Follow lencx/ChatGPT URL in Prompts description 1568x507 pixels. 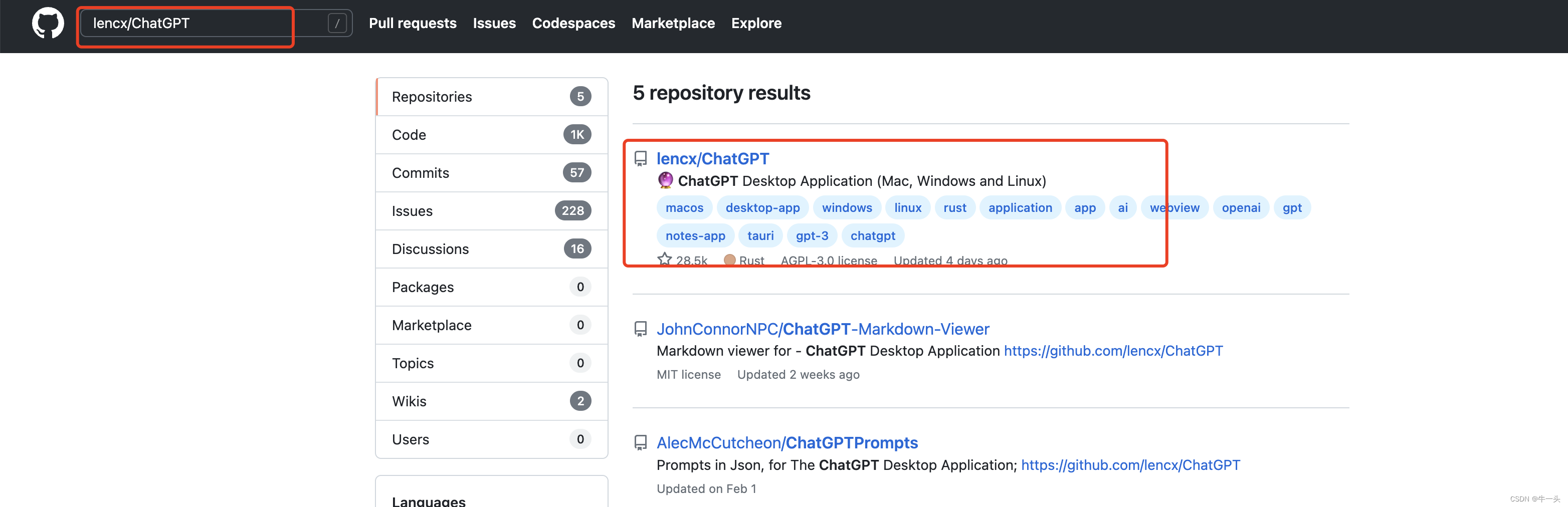[x=1130, y=465]
